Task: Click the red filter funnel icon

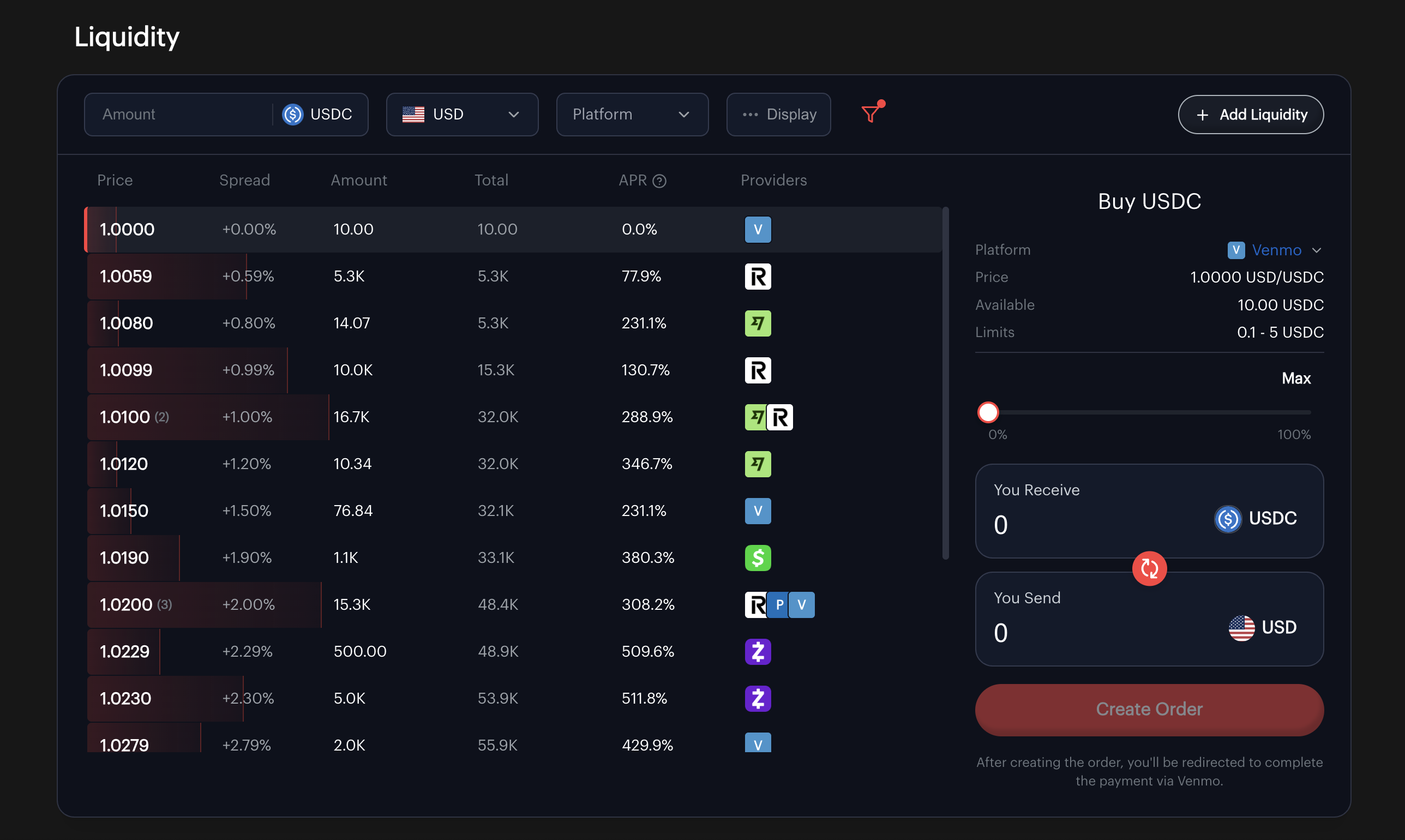Action: (x=872, y=114)
